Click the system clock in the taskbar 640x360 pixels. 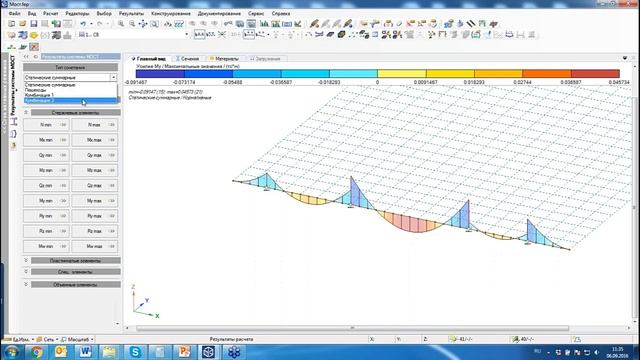click(617, 352)
